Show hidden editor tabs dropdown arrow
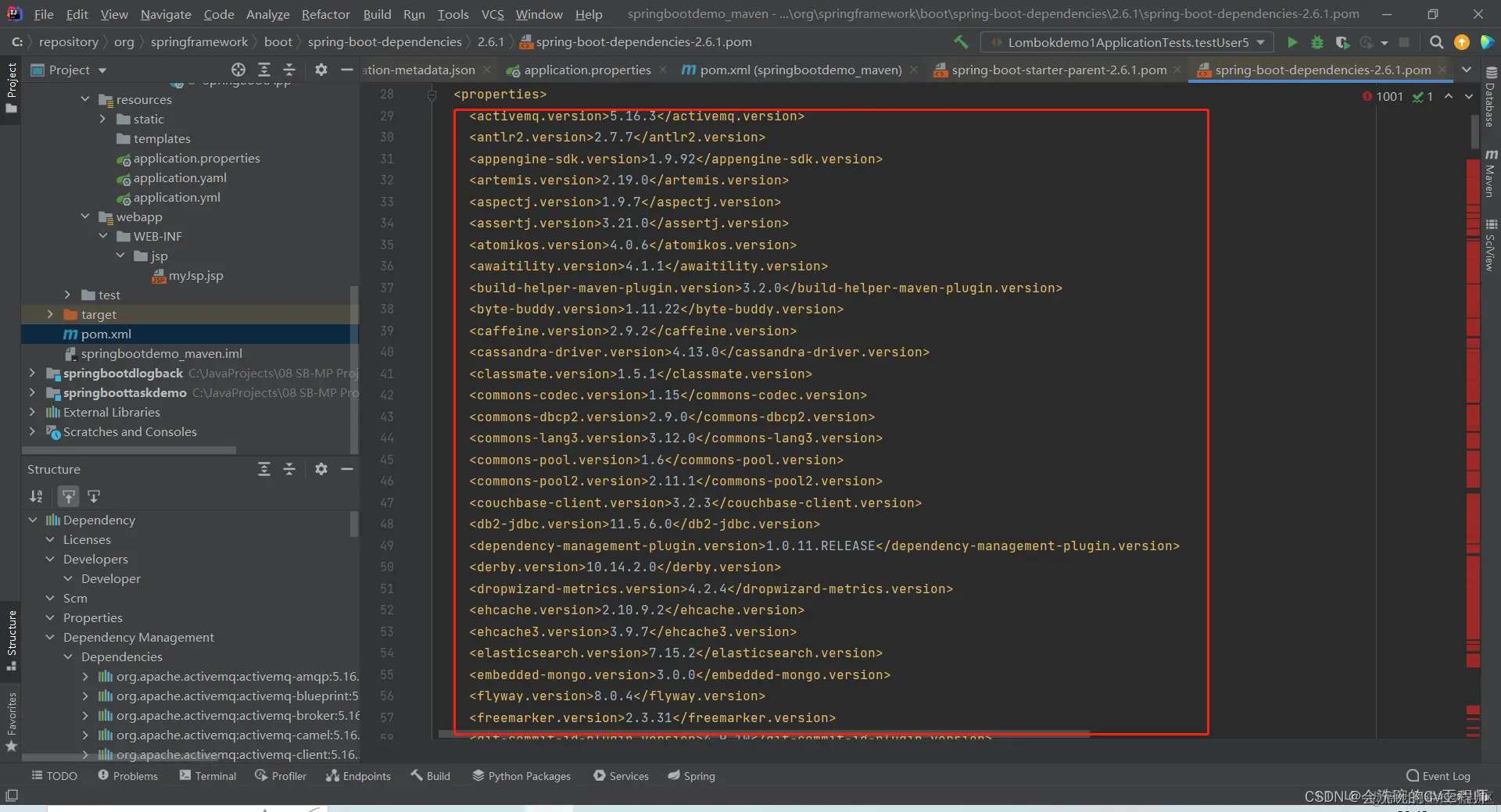Screen dimensions: 1501x812 [1467, 70]
